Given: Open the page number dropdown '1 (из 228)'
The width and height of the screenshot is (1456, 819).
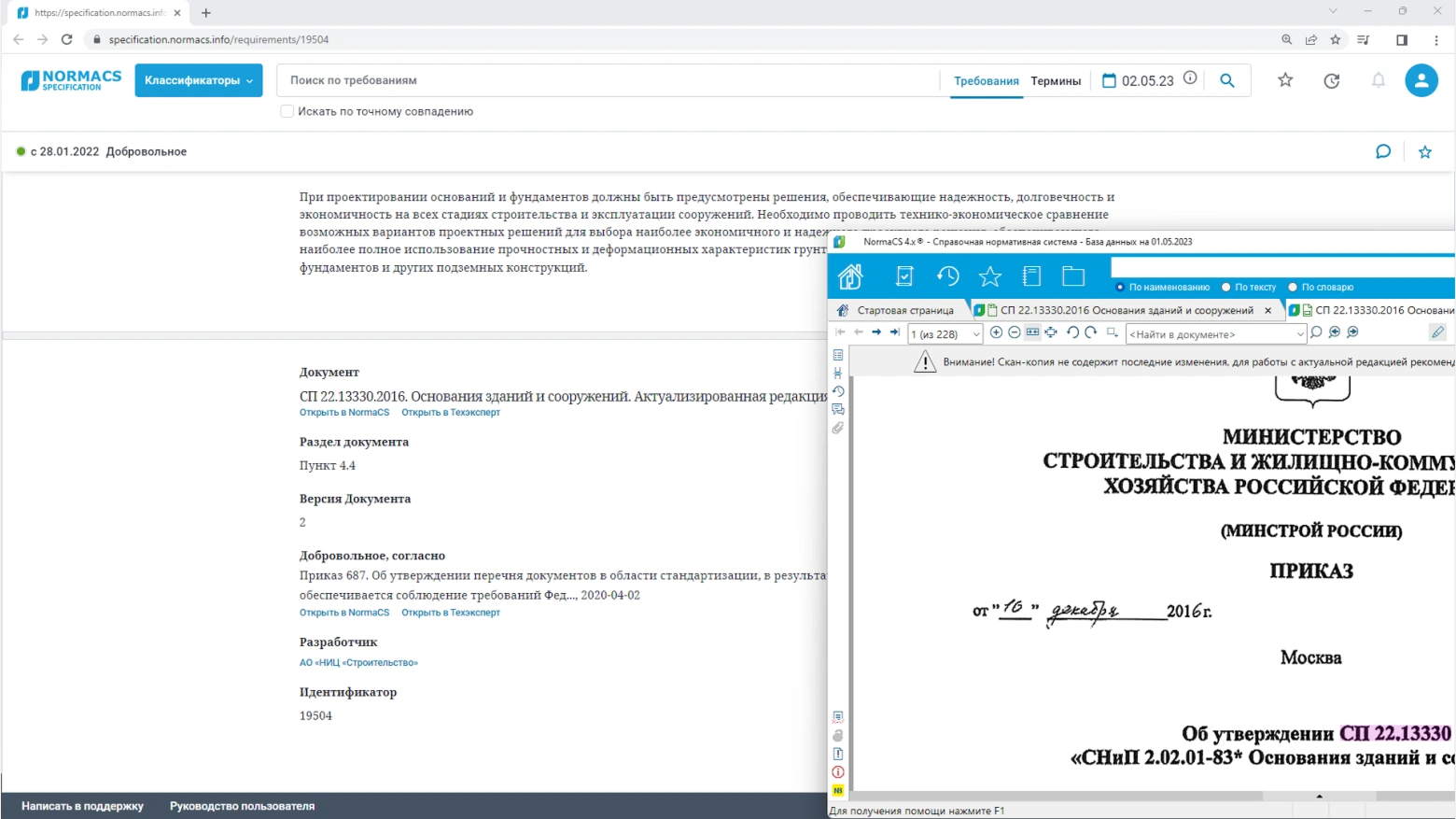Looking at the screenshot, I should point(976,334).
